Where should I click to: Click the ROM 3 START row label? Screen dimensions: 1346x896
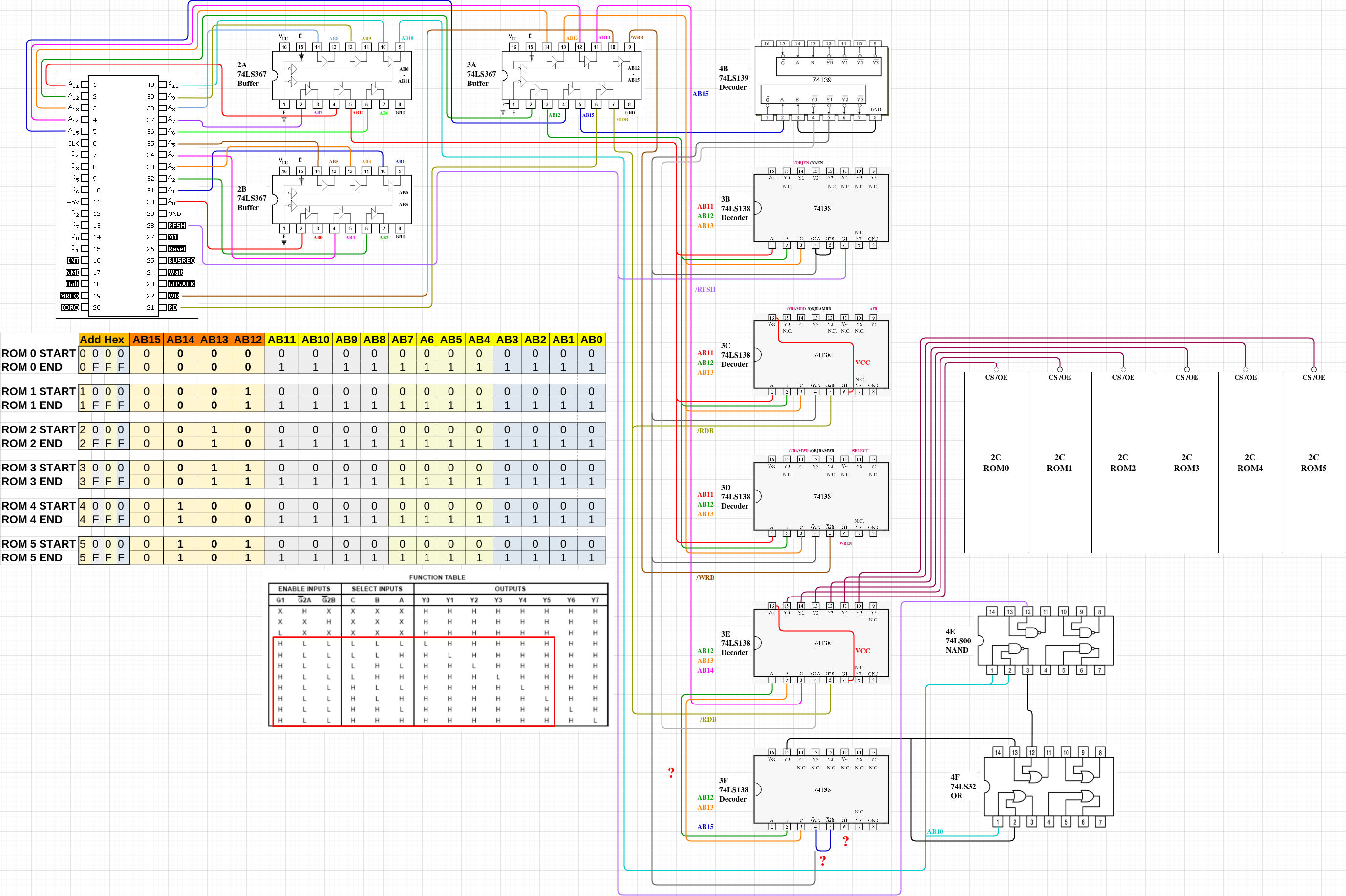(x=38, y=468)
